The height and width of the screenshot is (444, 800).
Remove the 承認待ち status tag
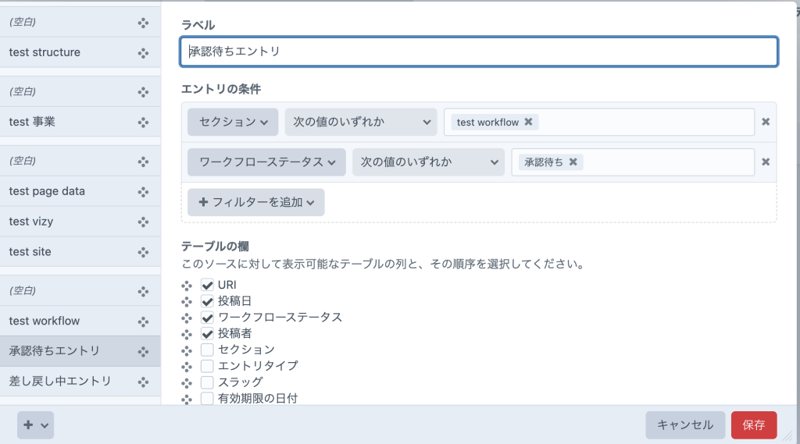coord(574,162)
